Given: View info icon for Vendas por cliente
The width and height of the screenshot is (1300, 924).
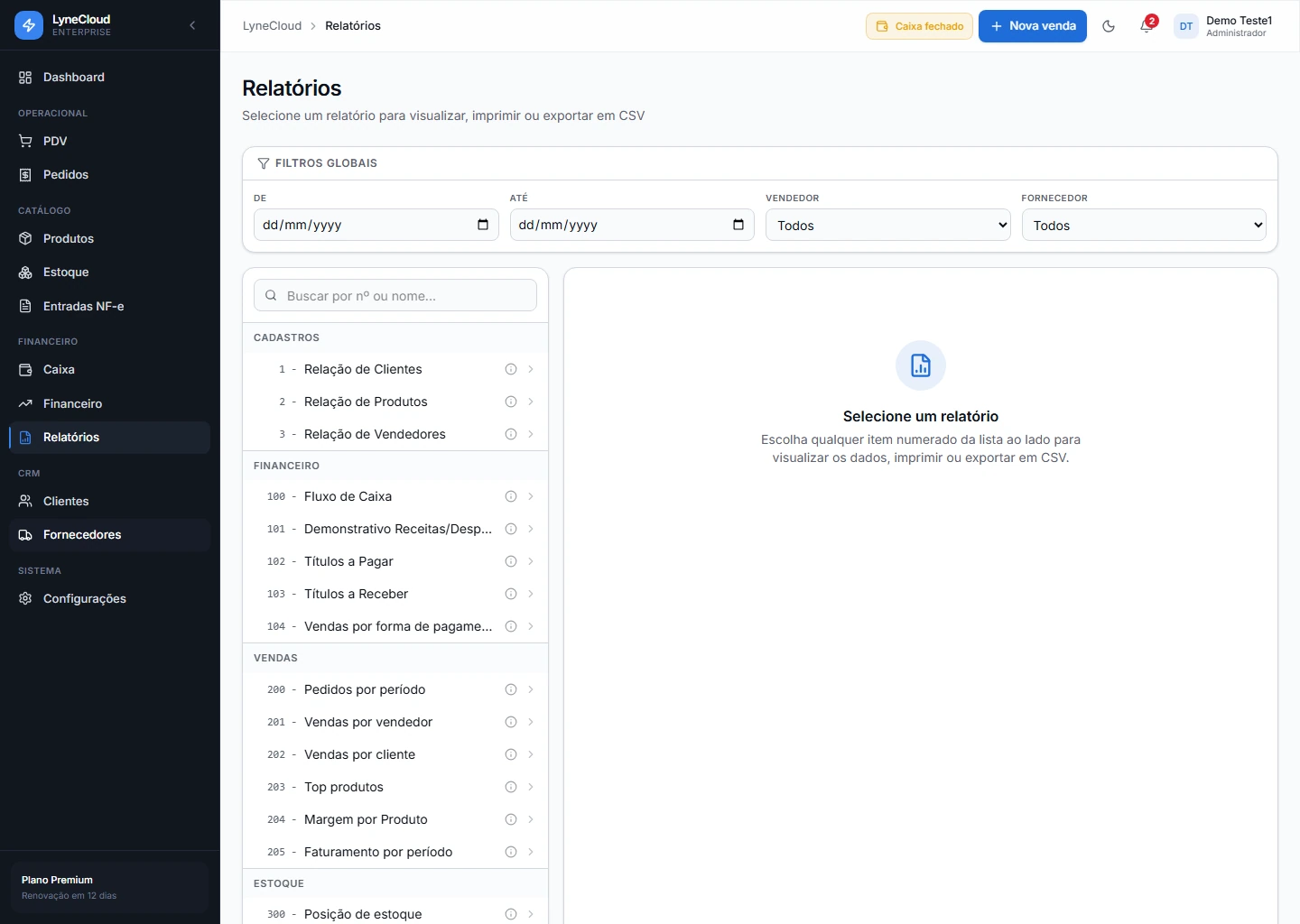Looking at the screenshot, I should [511, 754].
